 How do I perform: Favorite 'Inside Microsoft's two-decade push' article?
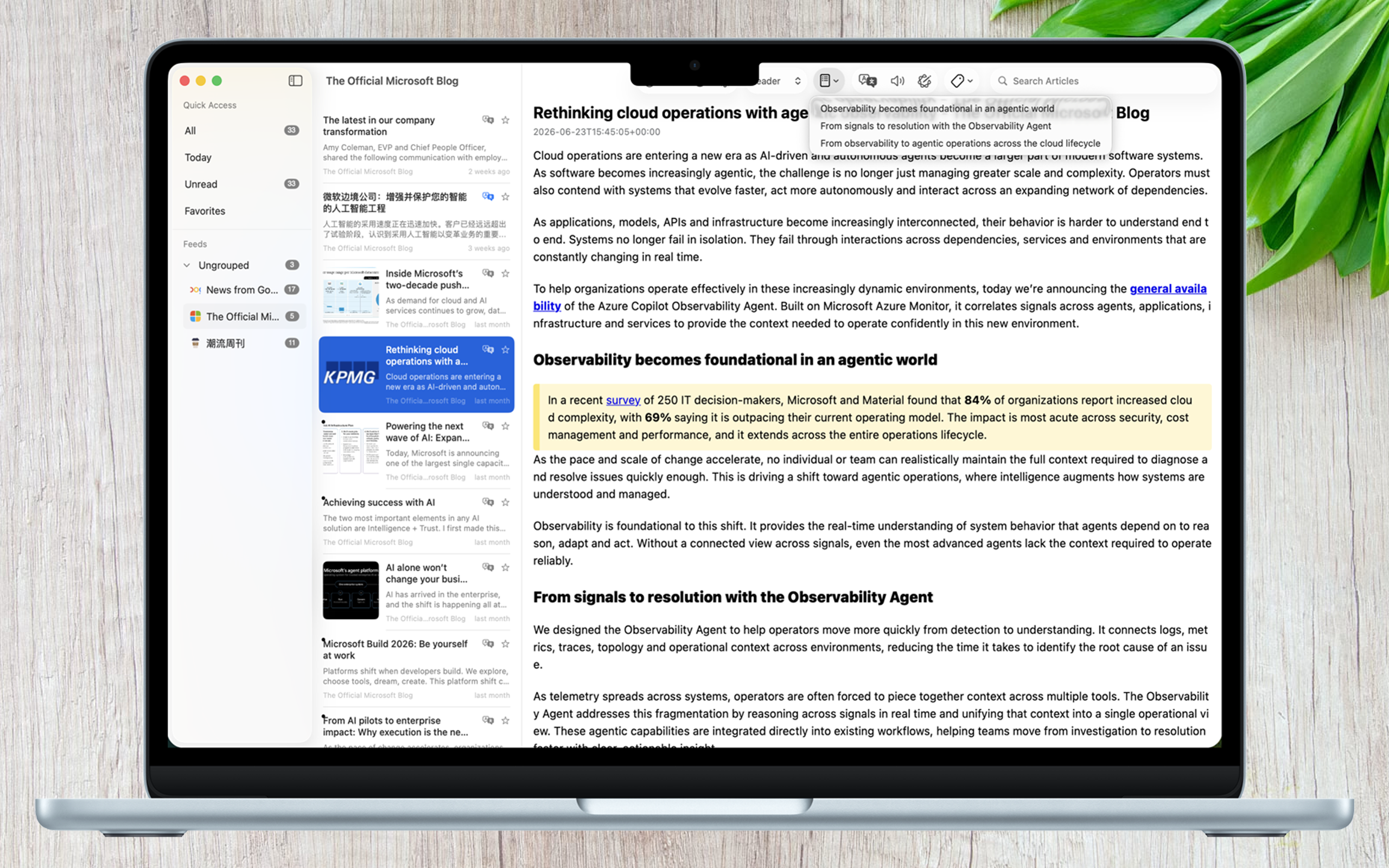pyautogui.click(x=505, y=273)
